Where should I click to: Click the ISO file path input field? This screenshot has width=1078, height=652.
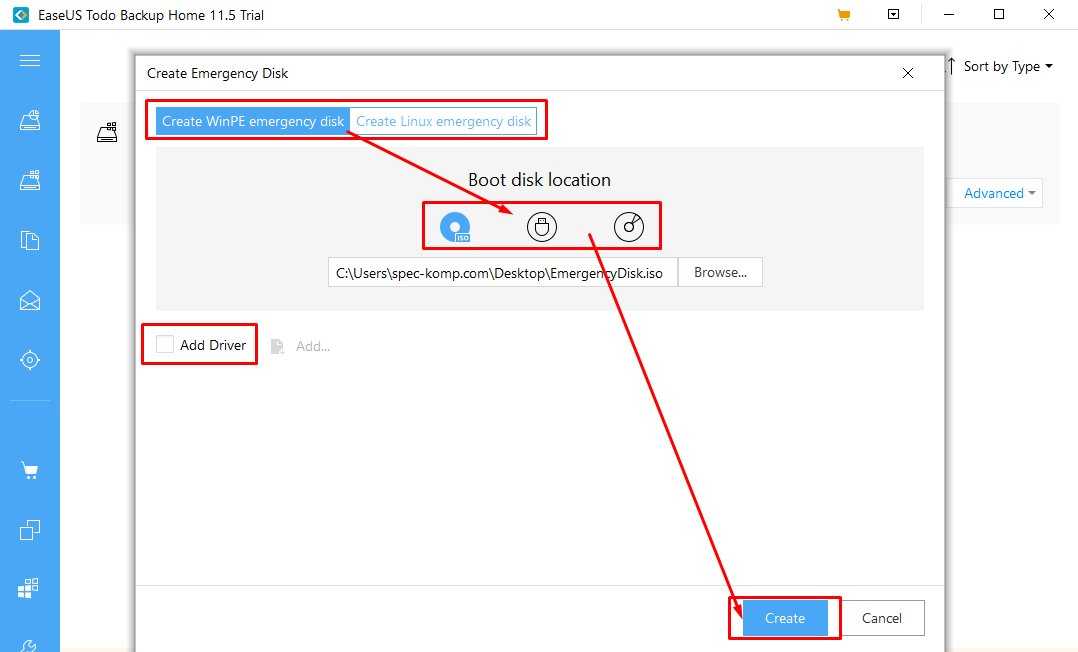click(x=502, y=273)
